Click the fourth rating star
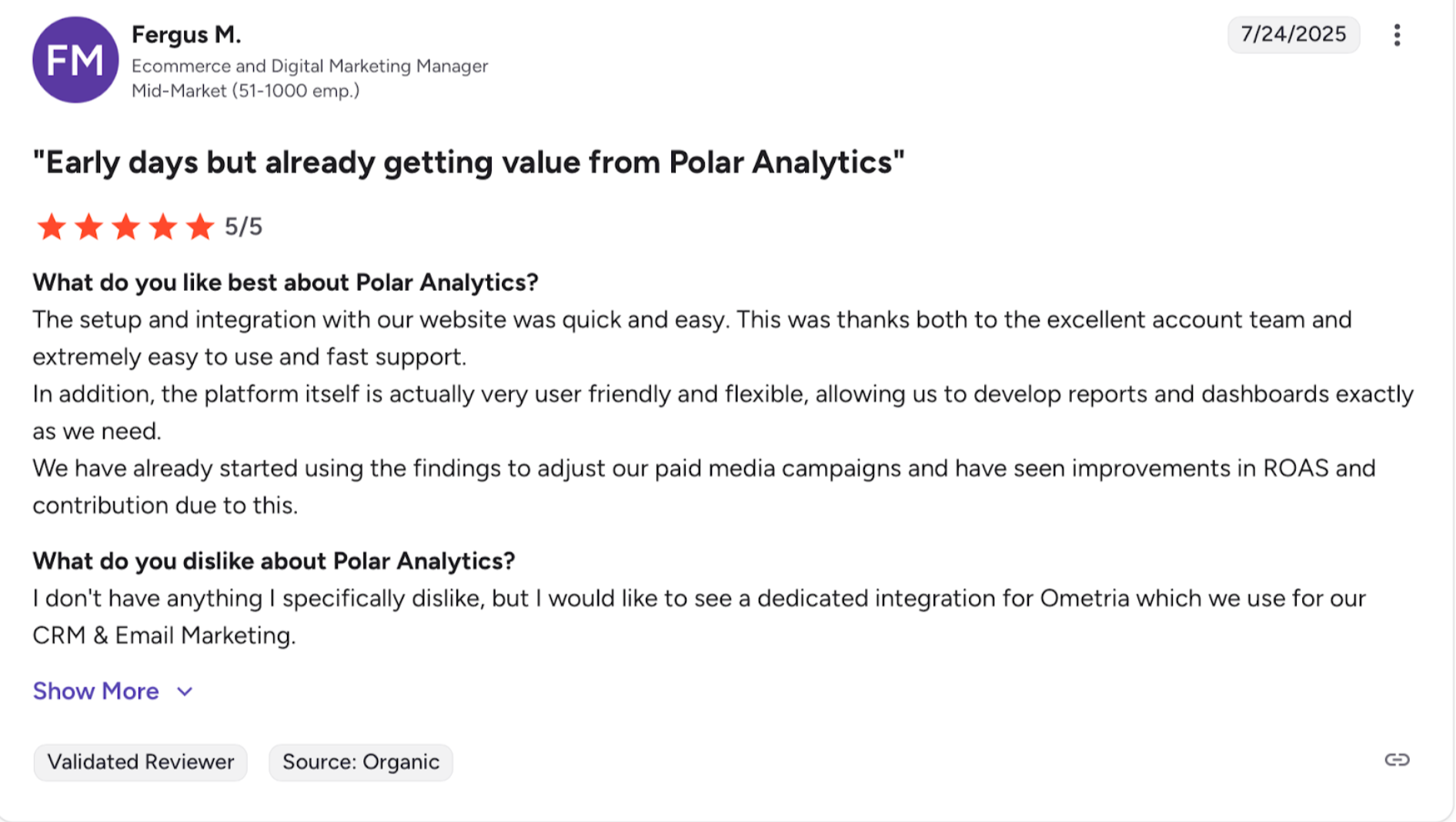 (x=162, y=227)
